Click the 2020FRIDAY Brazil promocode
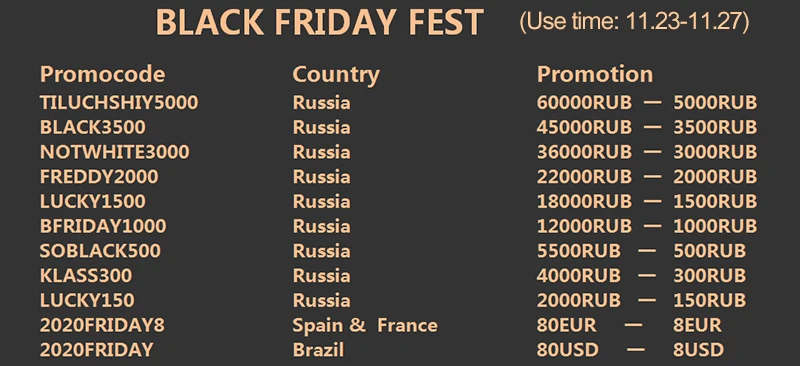Image resolution: width=800 pixels, height=366 pixels. click(96, 350)
